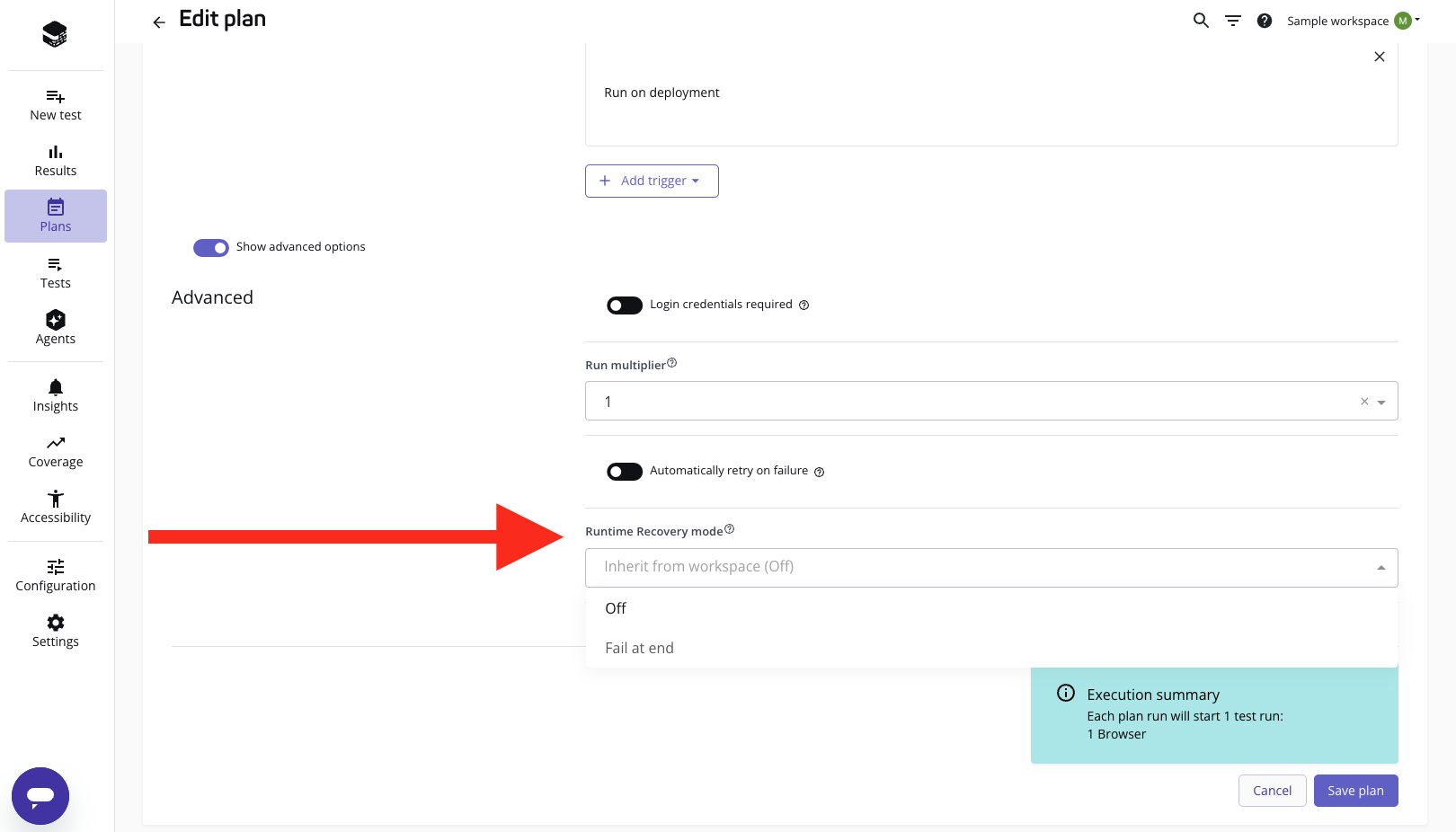Select the Results sidebar icon
The image size is (1456, 832).
(55, 159)
